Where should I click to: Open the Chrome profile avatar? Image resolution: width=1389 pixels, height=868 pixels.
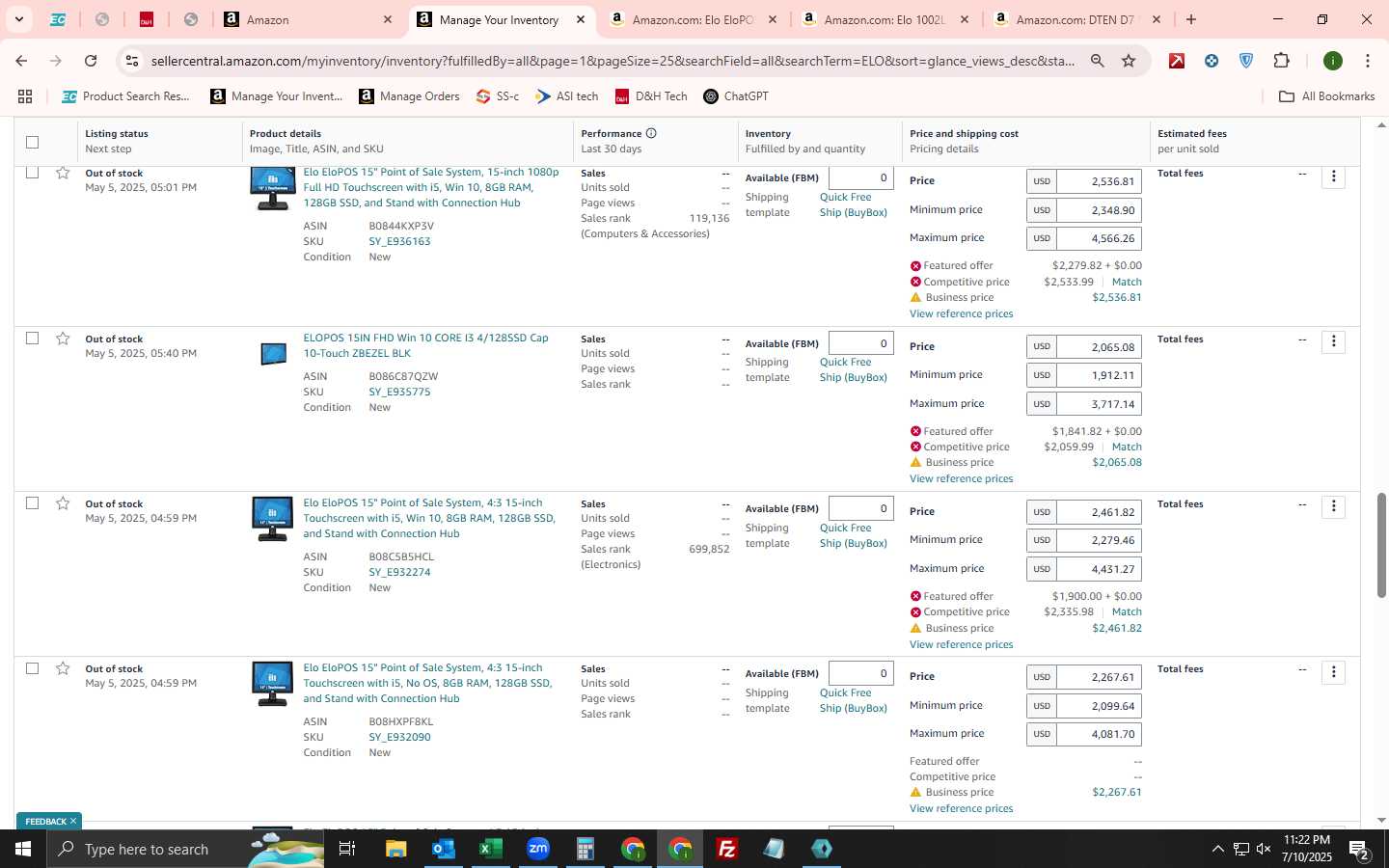[1333, 61]
